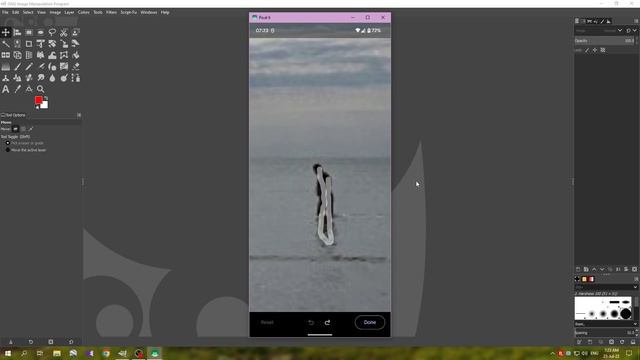Screen dimensions: 640x360
Task: Click the white background color swatch
Action: [x=44, y=104]
